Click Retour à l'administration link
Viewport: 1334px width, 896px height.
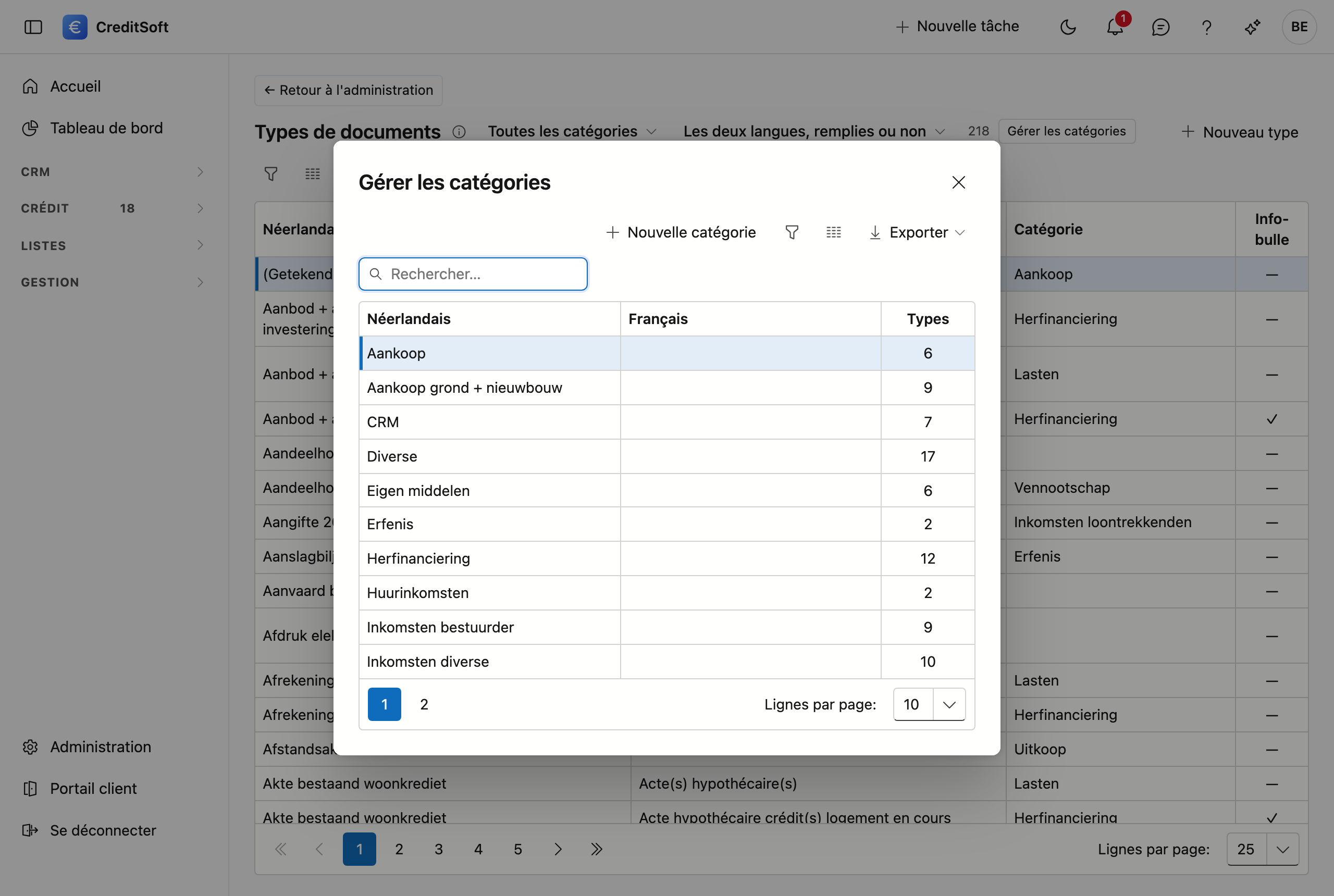pyautogui.click(x=349, y=90)
